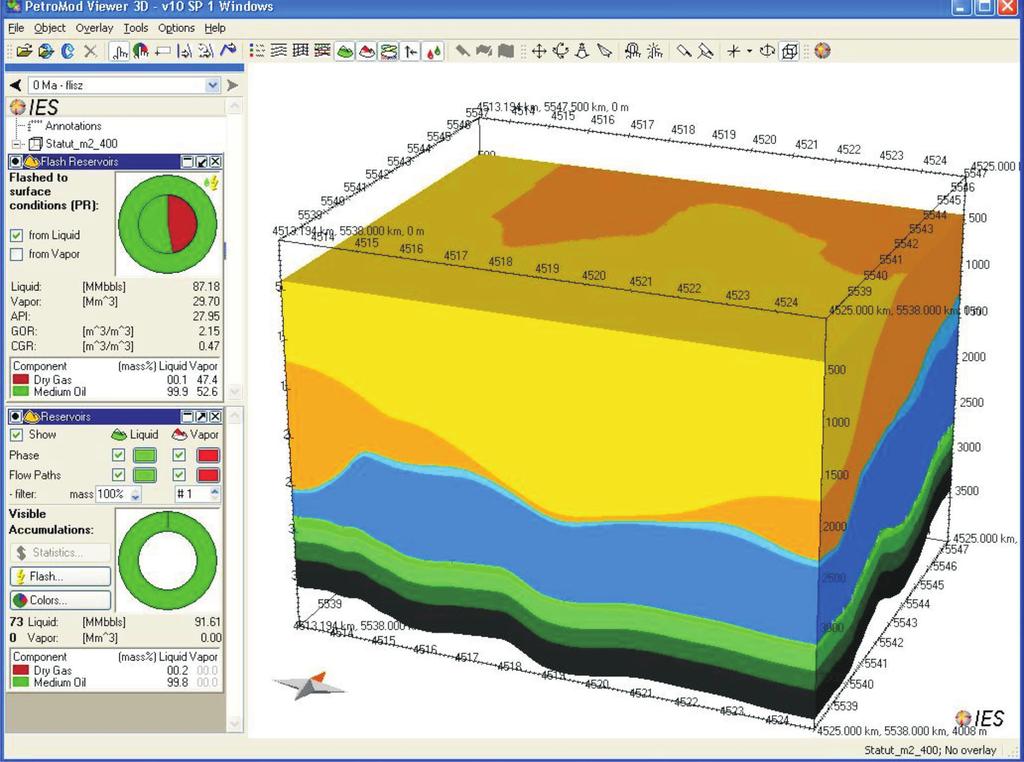The width and height of the screenshot is (1024, 762).
Task: Select the Statut_m2_400 tree item
Action: click(x=81, y=144)
